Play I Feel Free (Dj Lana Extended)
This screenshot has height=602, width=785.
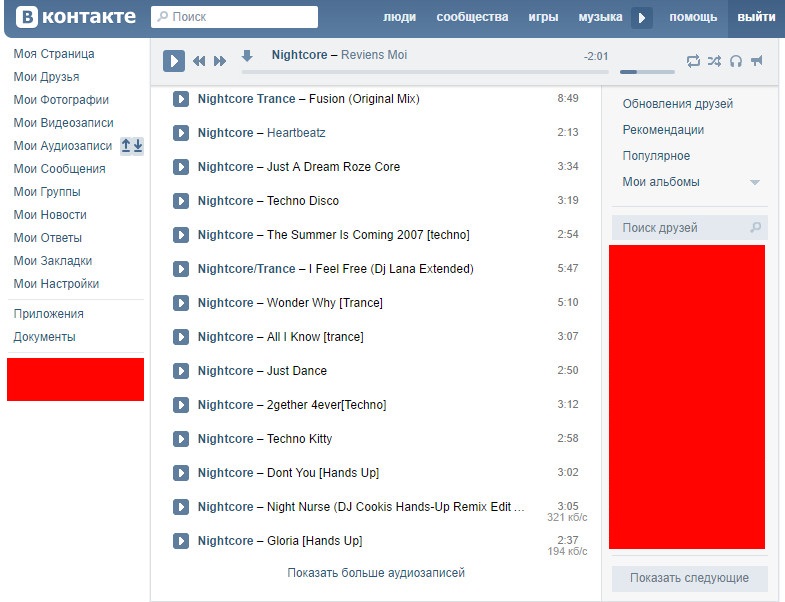point(181,269)
